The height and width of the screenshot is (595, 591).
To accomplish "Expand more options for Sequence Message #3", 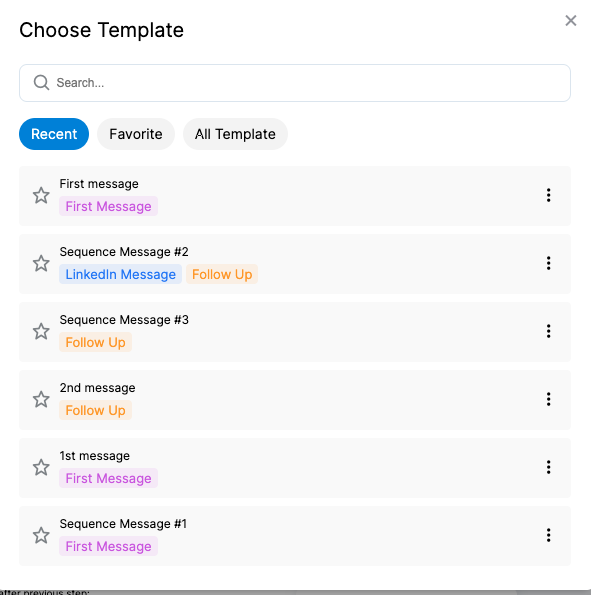I will pos(548,331).
